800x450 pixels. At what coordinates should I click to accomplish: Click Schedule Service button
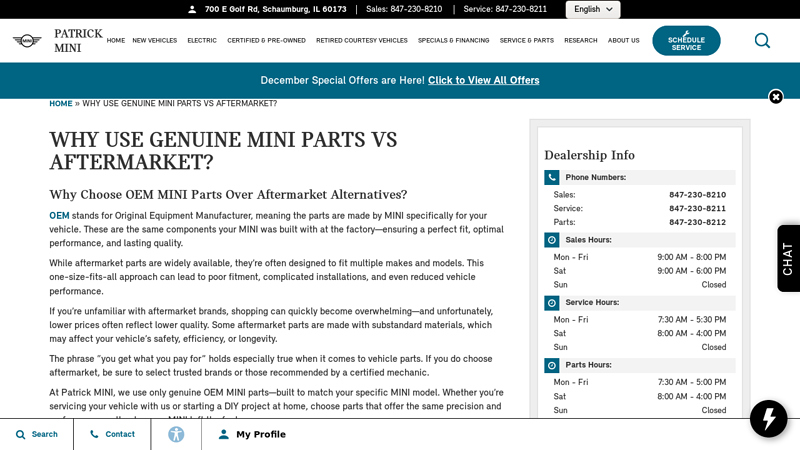click(x=686, y=41)
